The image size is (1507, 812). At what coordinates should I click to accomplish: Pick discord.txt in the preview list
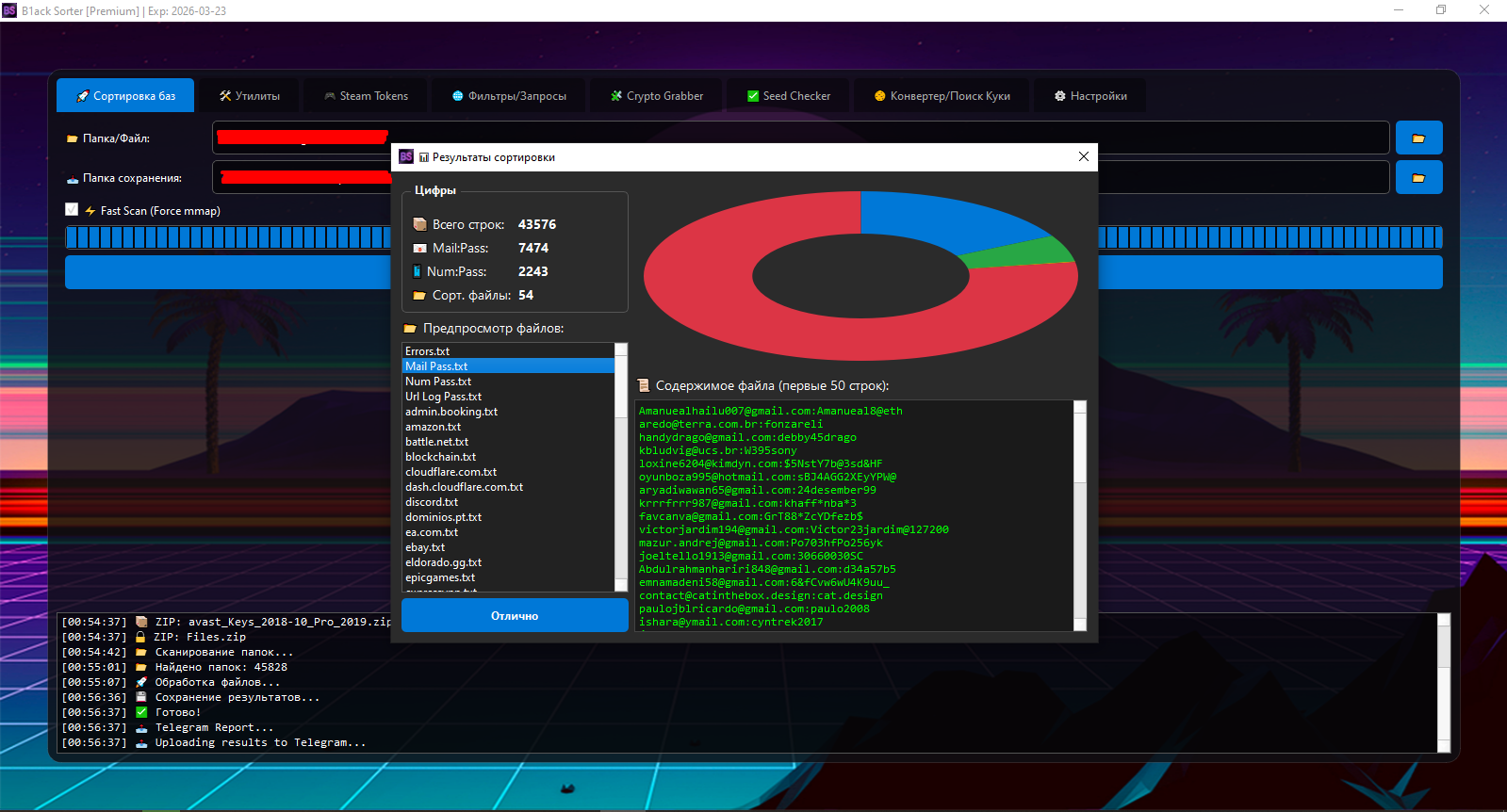coord(432,502)
